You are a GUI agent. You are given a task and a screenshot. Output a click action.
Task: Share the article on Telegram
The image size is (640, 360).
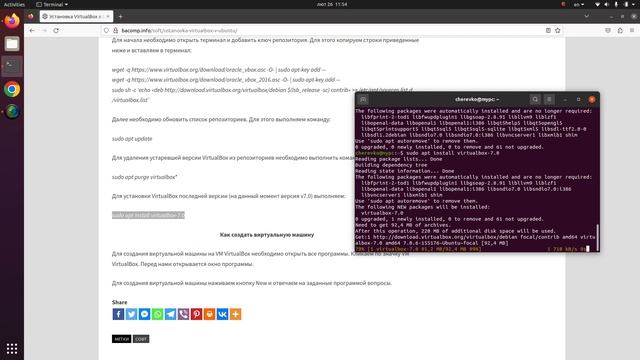pos(170,314)
